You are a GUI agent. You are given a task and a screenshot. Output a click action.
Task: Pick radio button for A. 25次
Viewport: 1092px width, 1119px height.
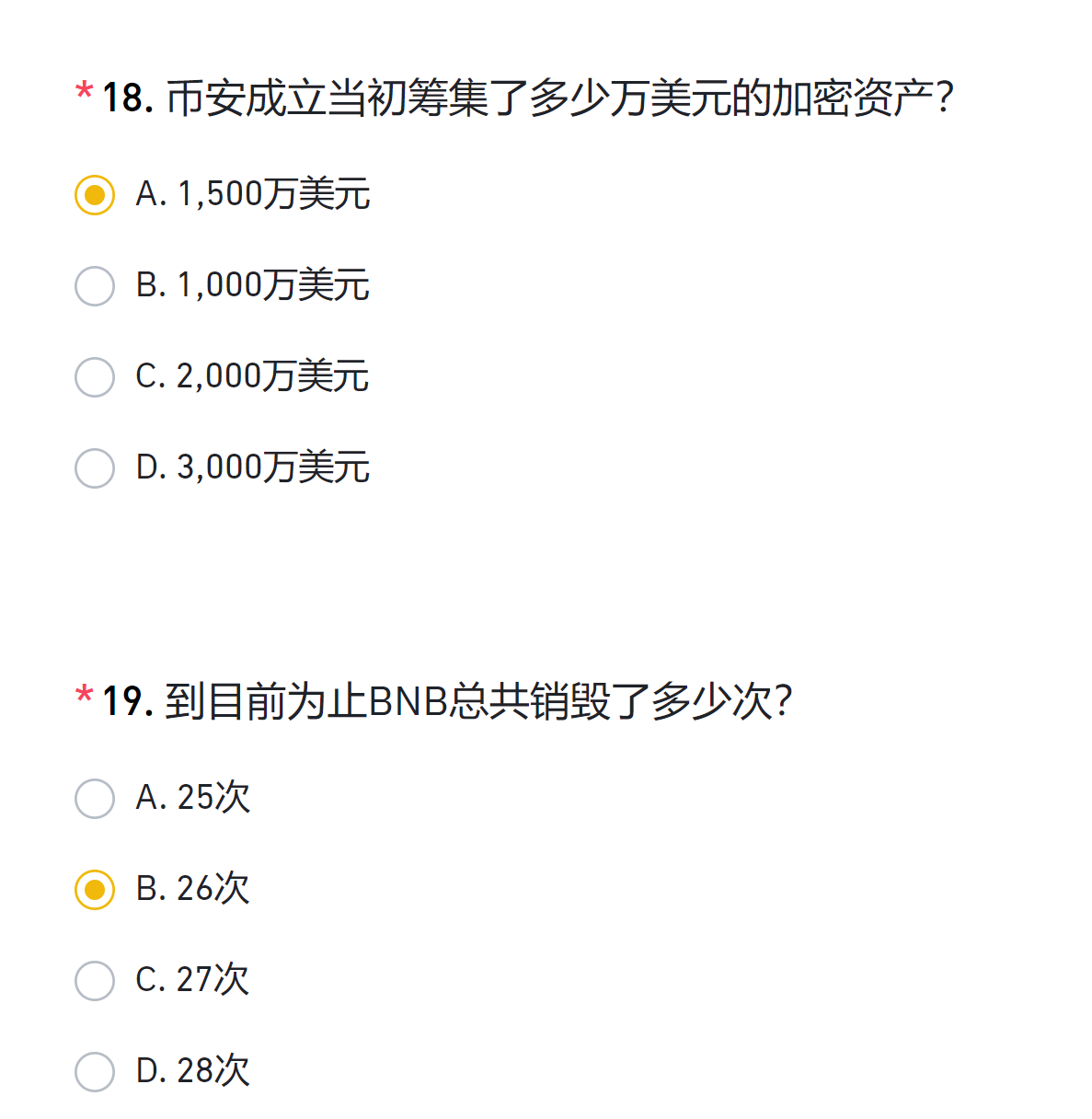coord(95,799)
